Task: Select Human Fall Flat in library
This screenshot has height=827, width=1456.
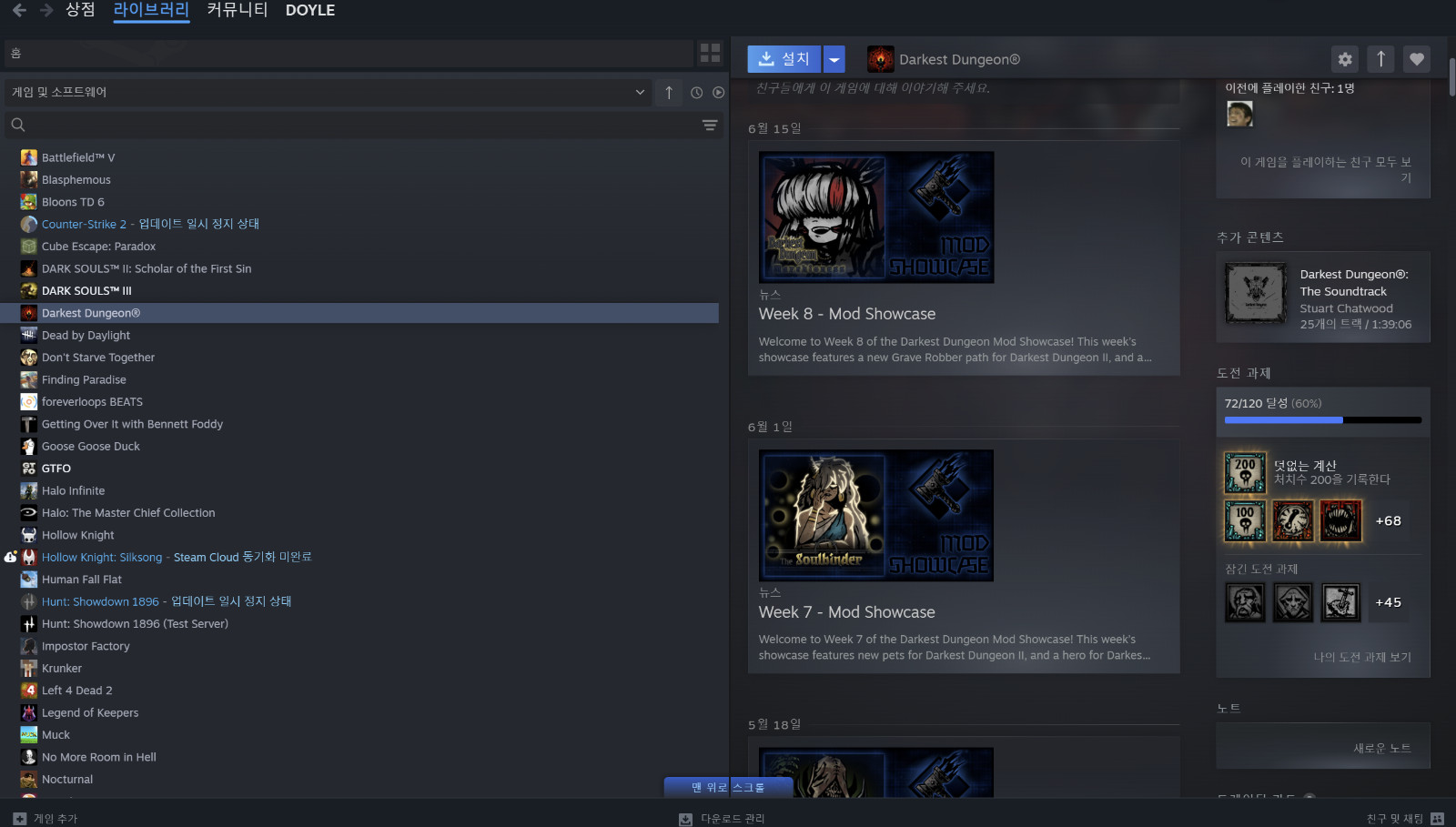Action: (x=82, y=580)
